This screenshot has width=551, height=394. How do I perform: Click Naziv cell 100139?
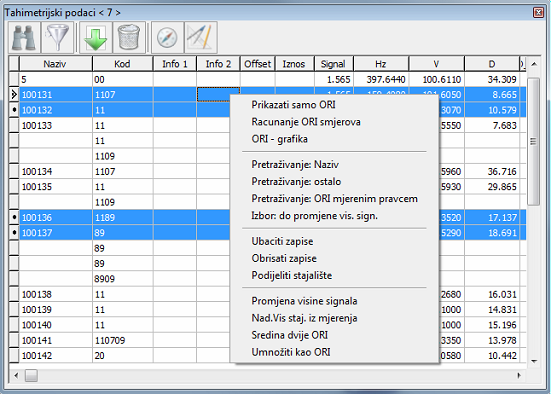tap(56, 310)
